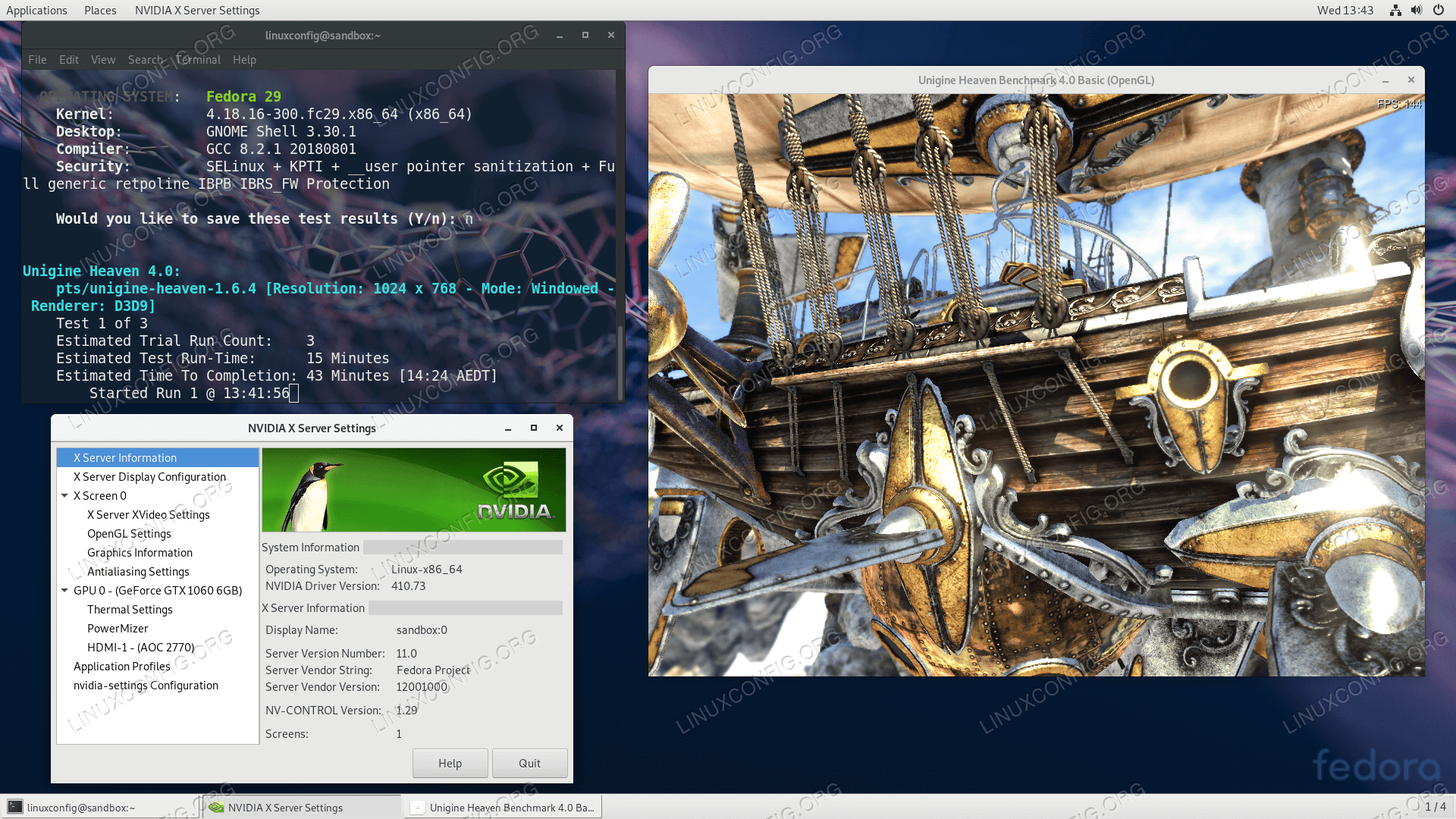Click the NV-CONTROL Version value 1.29
Image resolution: width=1456 pixels, height=819 pixels.
tap(406, 710)
